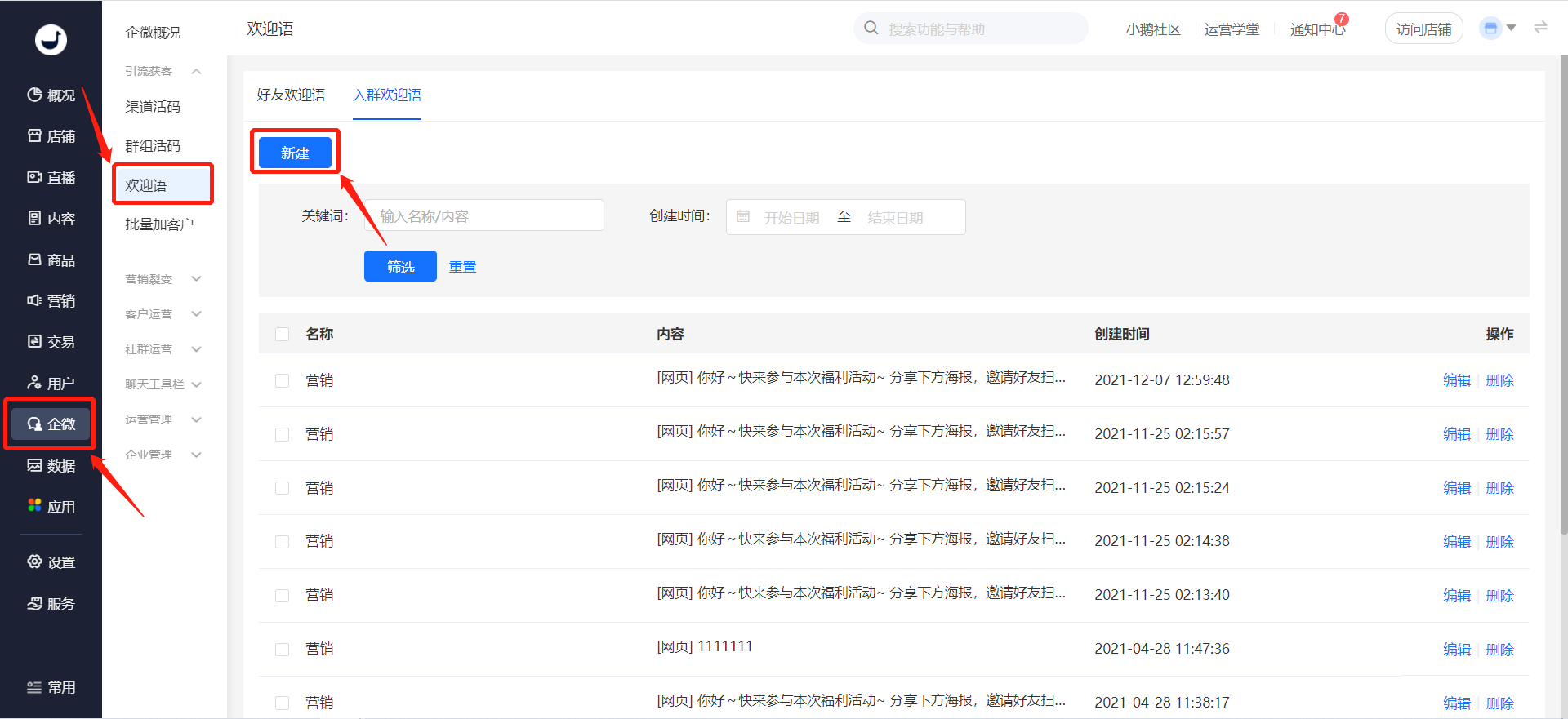1568x719 pixels.
Task: Open 商品 products section in the sidebar
Action: click(51, 260)
